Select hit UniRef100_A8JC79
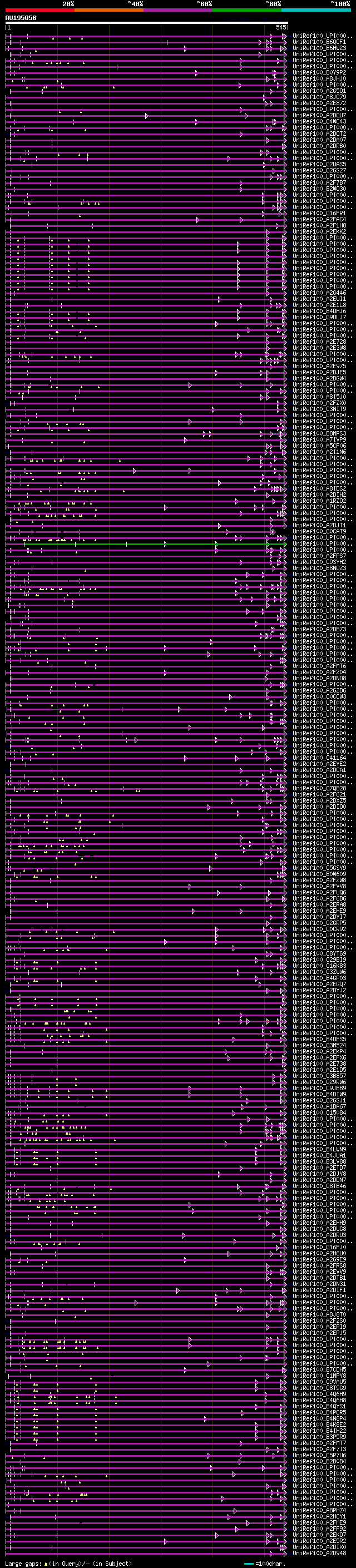 [319, 97]
